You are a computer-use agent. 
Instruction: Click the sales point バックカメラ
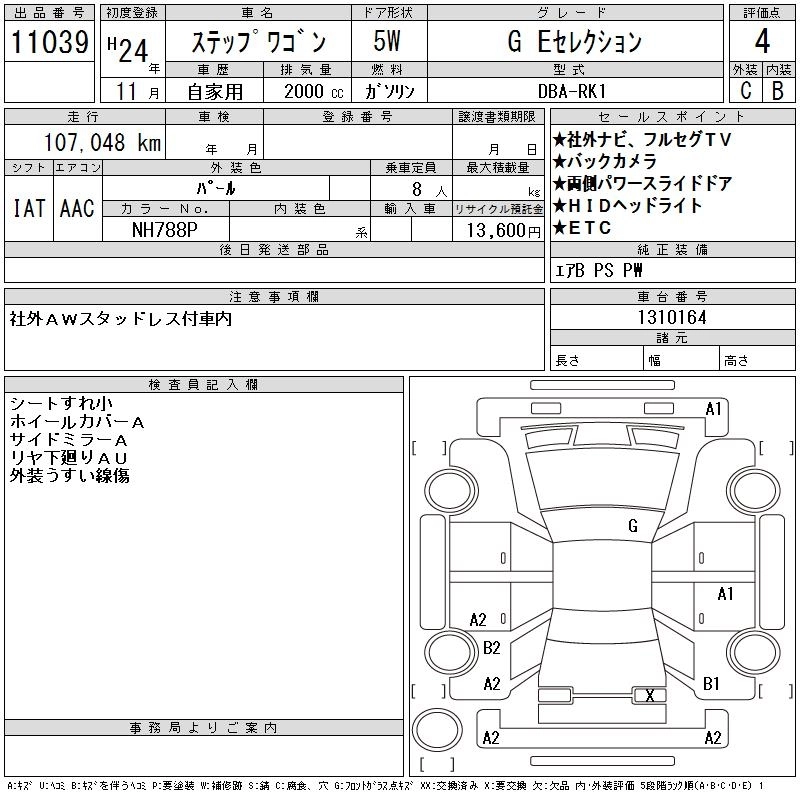click(605, 161)
